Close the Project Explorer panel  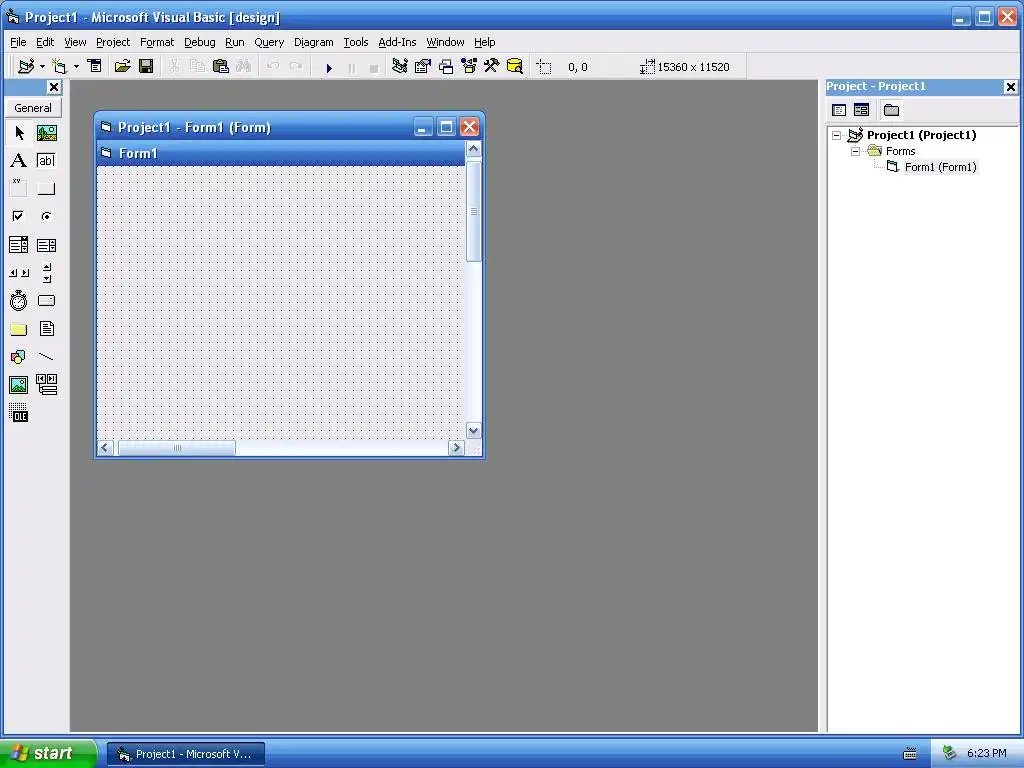point(1010,87)
